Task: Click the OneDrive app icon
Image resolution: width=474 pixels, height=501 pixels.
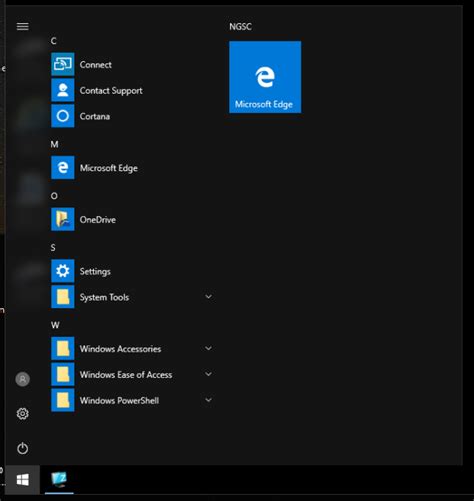Action: click(63, 219)
